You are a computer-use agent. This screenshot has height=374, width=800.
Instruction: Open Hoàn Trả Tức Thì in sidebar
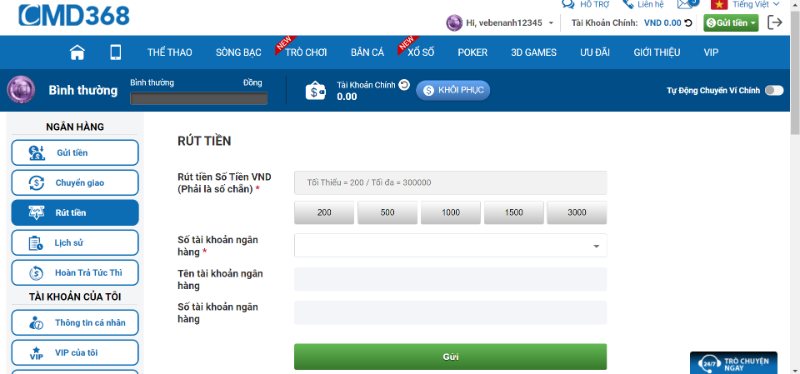75,273
